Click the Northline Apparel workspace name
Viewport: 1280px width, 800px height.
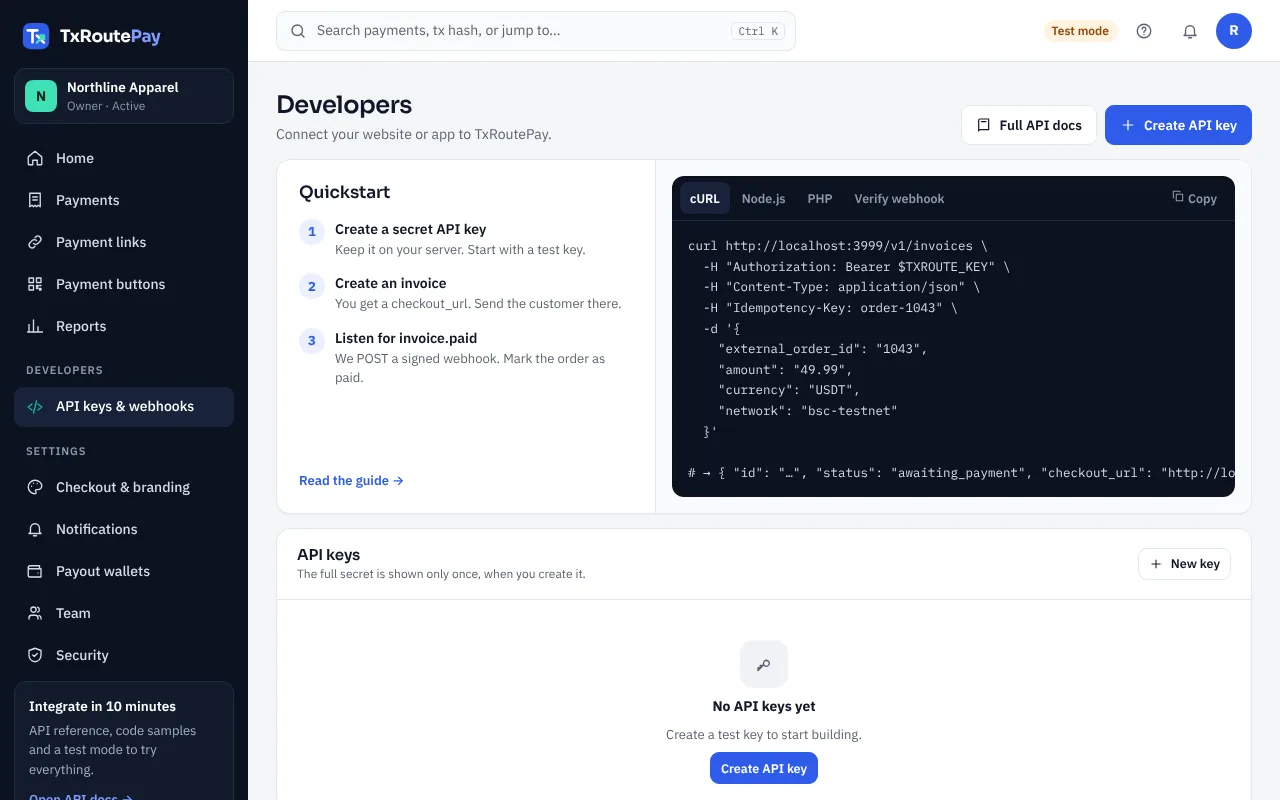[x=123, y=87]
